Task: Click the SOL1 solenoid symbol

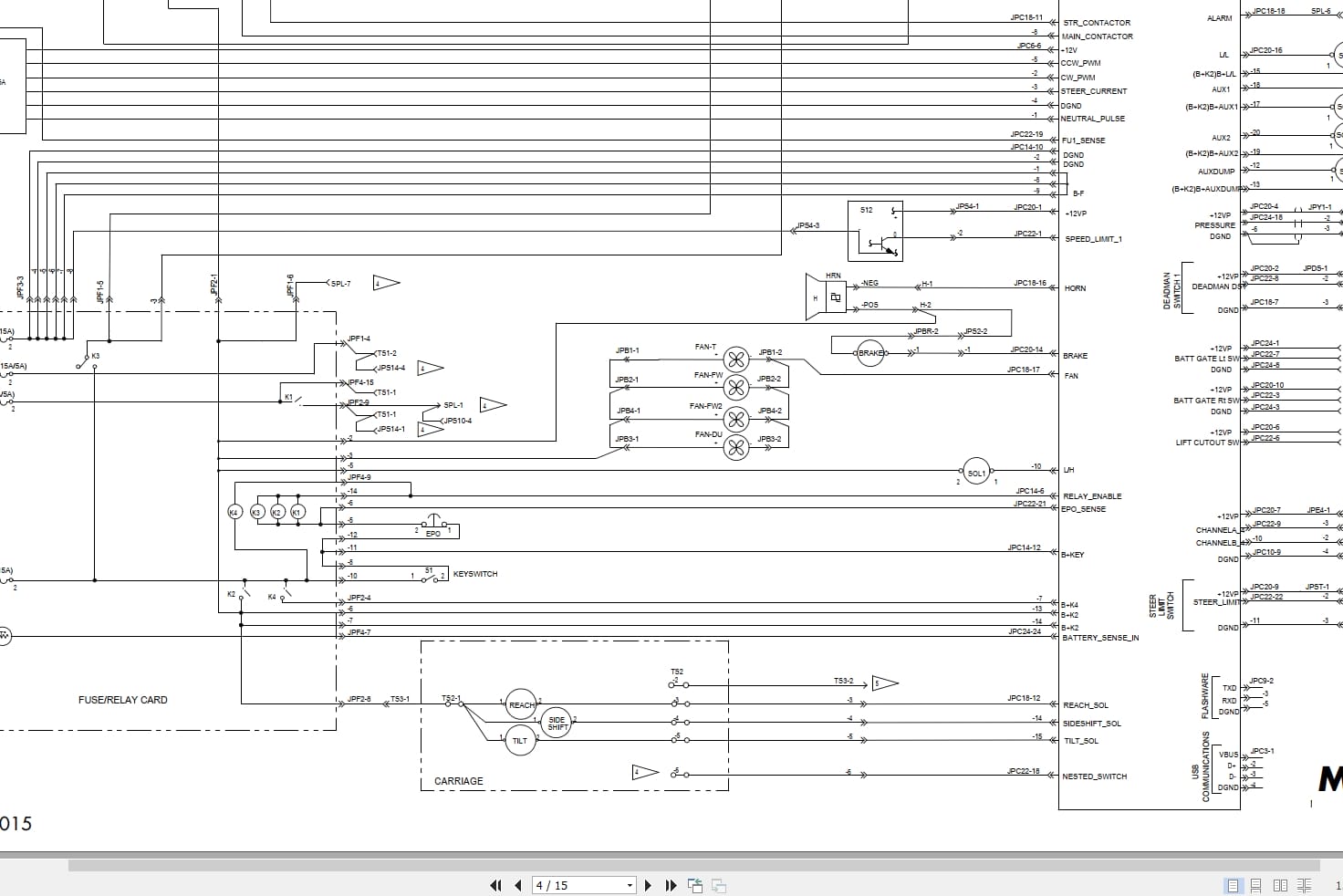Action: click(976, 473)
